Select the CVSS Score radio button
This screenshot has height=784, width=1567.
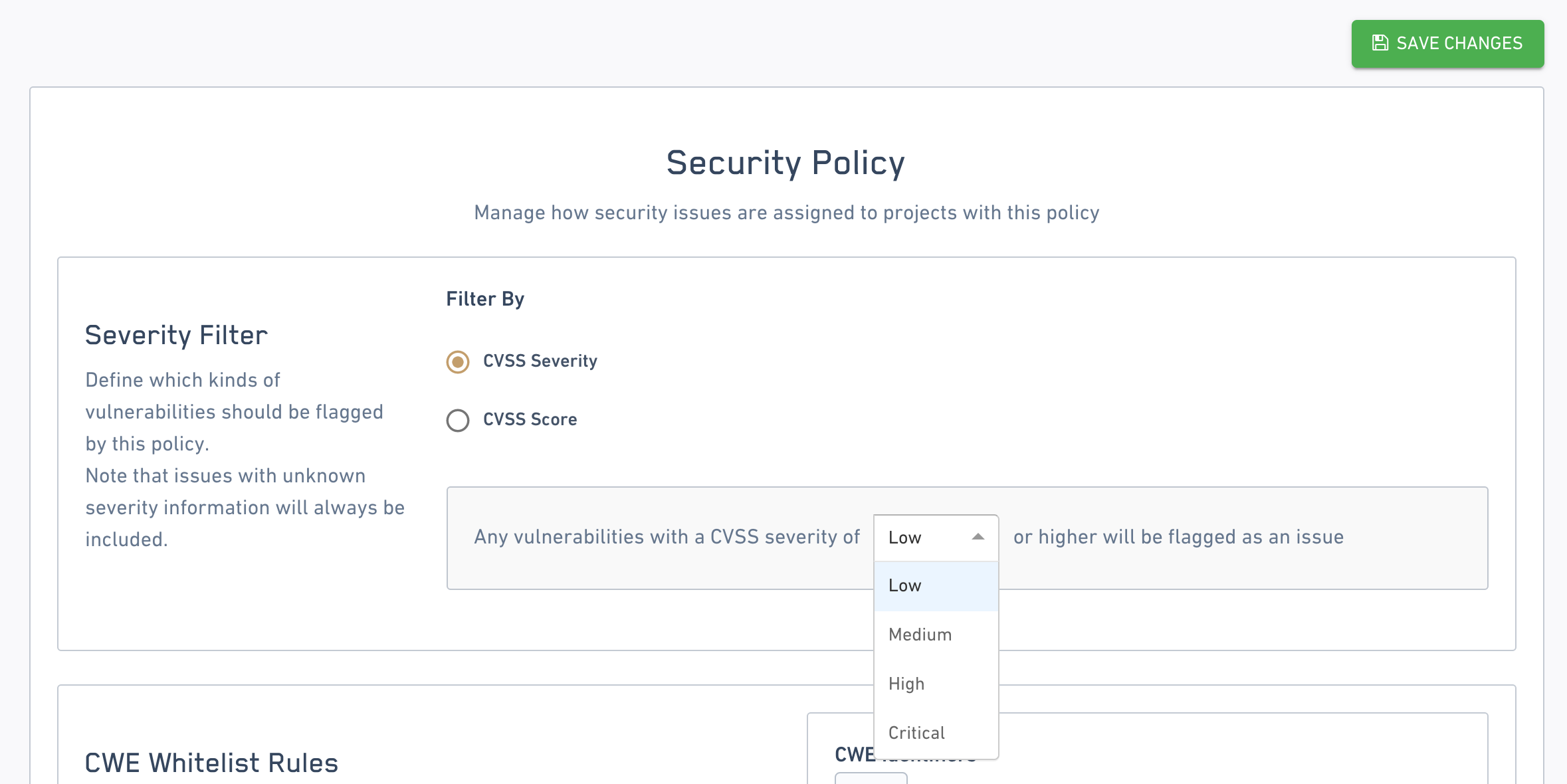[458, 420]
